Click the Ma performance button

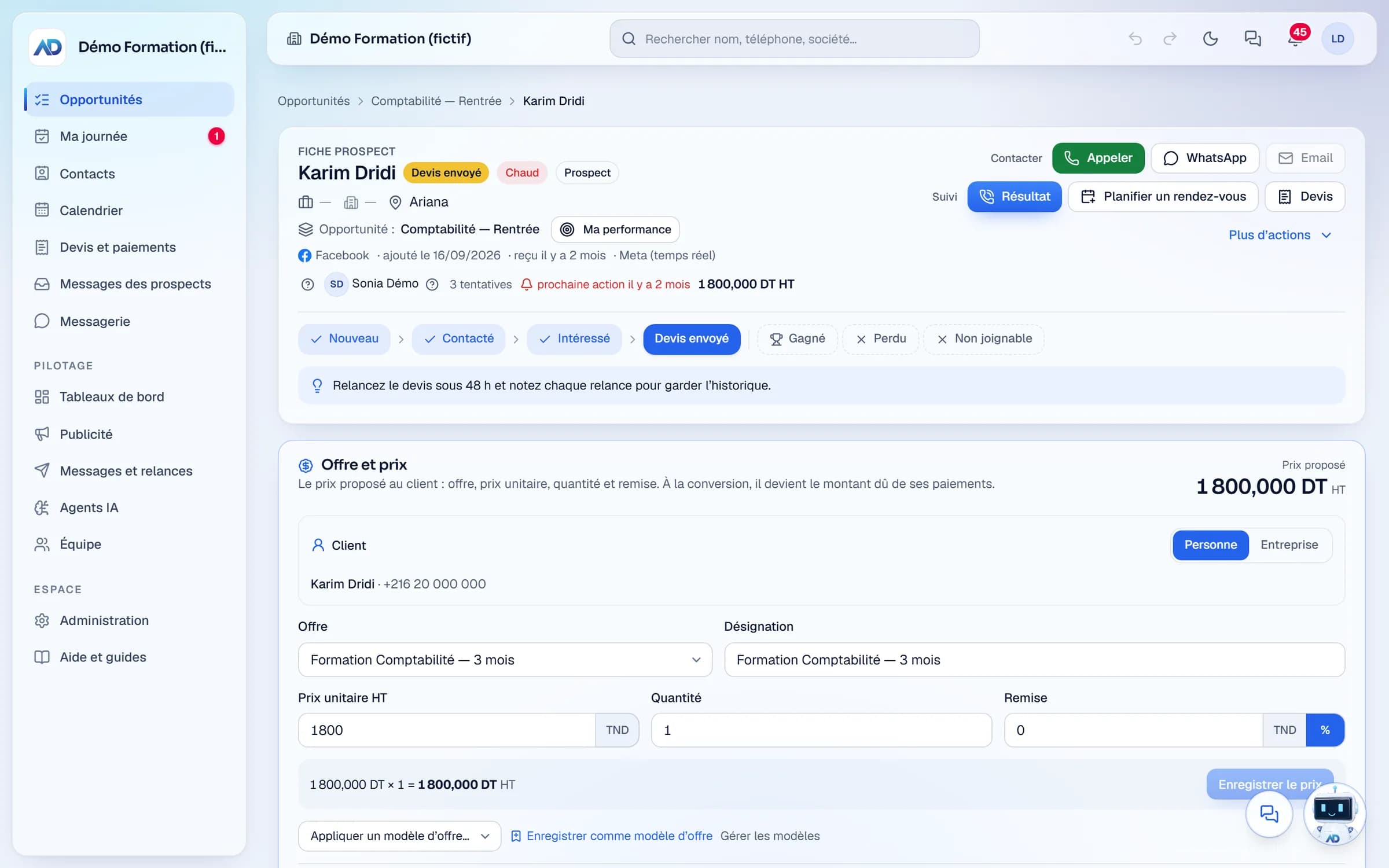pyautogui.click(x=615, y=230)
